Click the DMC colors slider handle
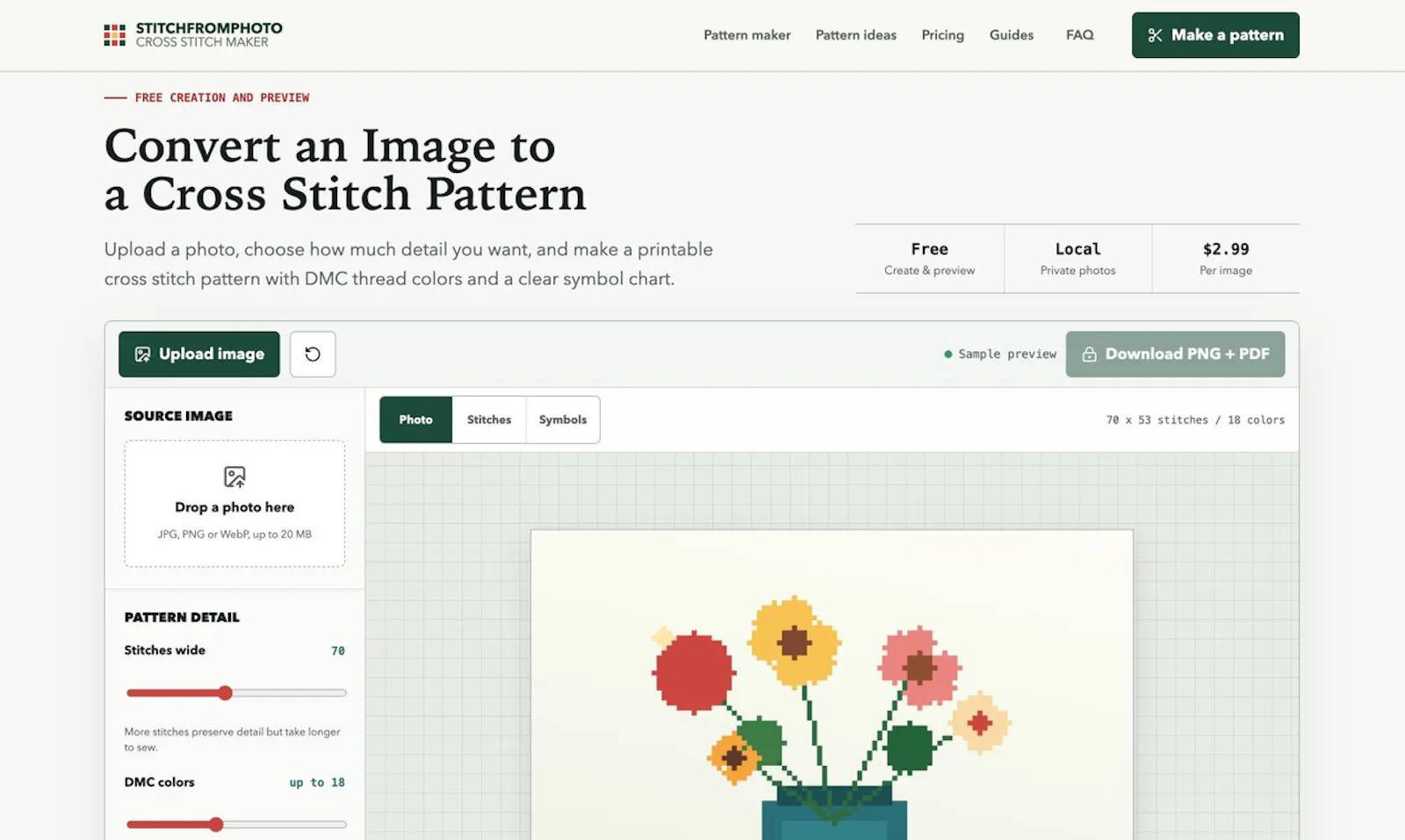Screen dimensions: 1405x840 coord(216,824)
